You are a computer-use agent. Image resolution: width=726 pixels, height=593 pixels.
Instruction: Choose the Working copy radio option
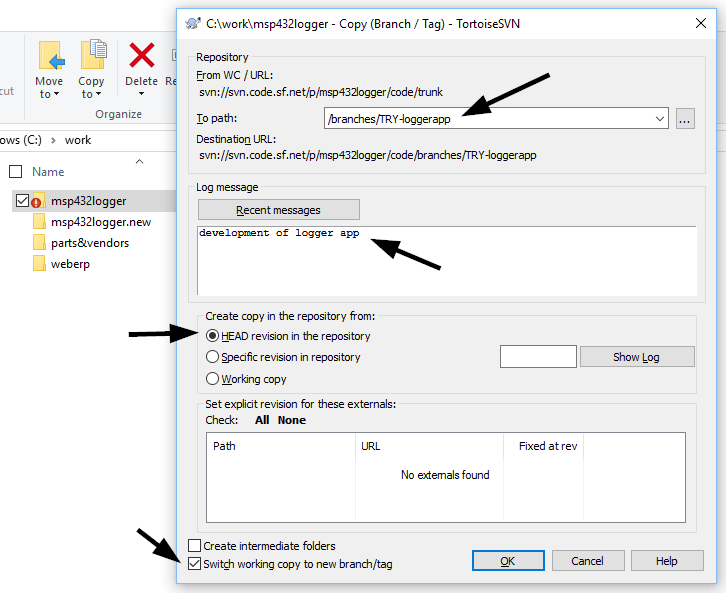click(x=213, y=379)
